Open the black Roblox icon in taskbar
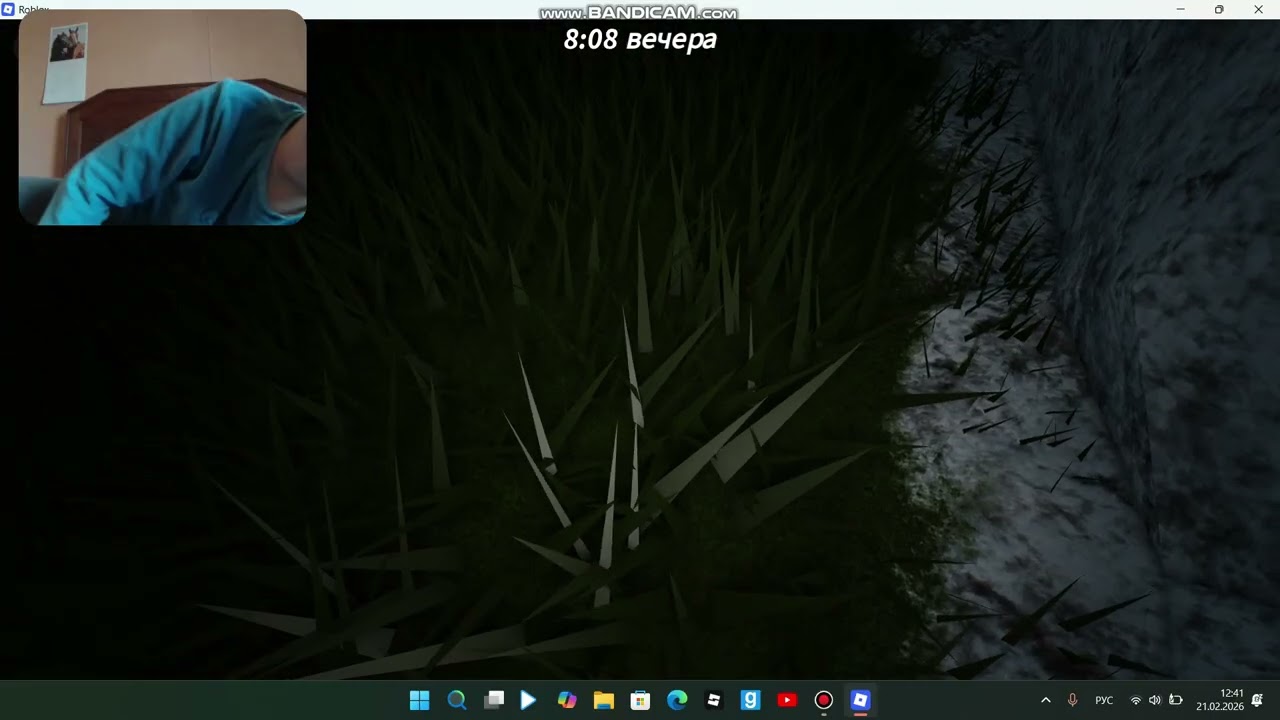Image resolution: width=1280 pixels, height=720 pixels. click(x=714, y=700)
